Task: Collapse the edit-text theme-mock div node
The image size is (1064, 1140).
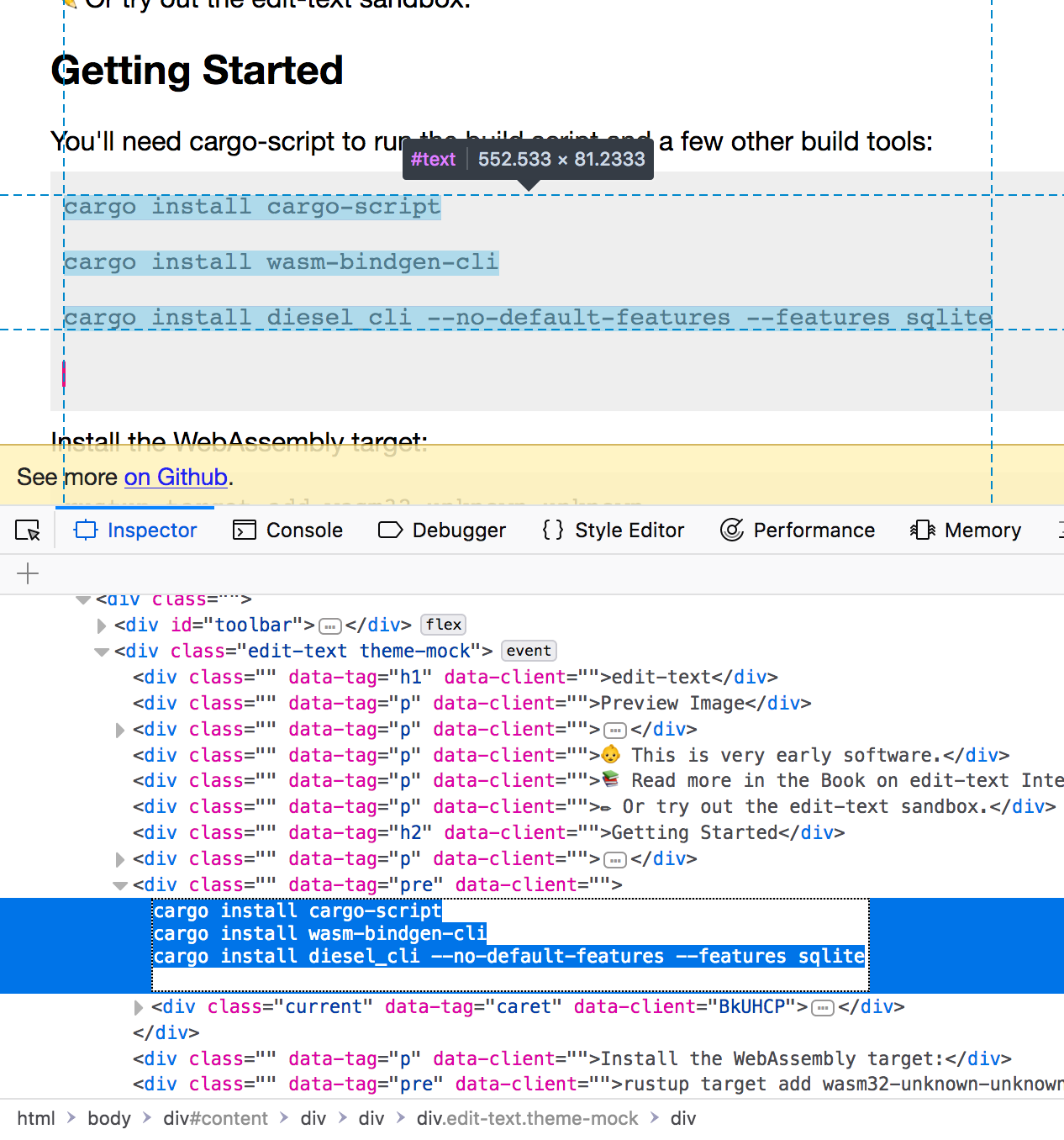Action: (x=102, y=652)
